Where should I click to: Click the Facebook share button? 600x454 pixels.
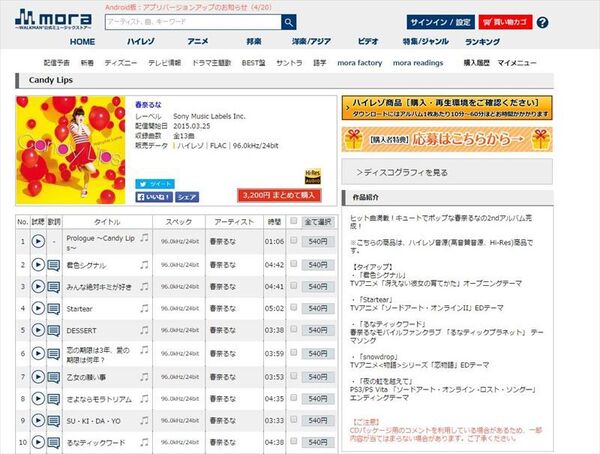pos(187,197)
